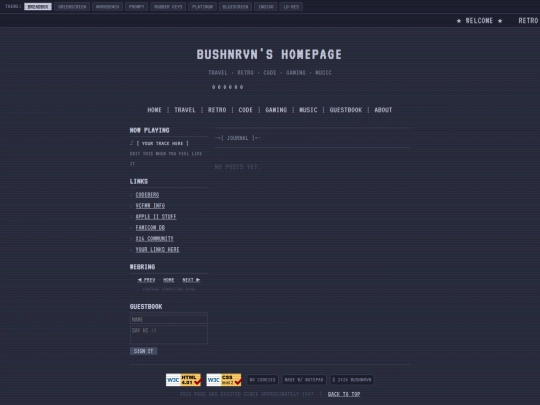Click the Travel Retro Code tagline

pos(270,73)
